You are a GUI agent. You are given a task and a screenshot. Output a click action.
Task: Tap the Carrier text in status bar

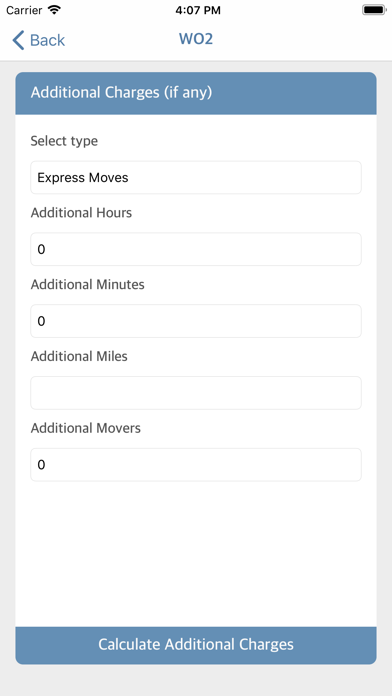tap(24, 10)
